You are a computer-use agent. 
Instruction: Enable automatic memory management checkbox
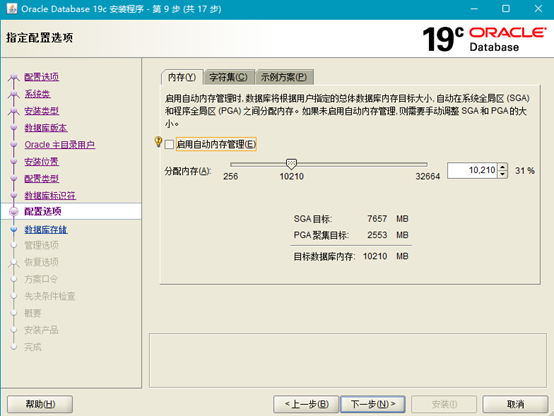[x=169, y=144]
